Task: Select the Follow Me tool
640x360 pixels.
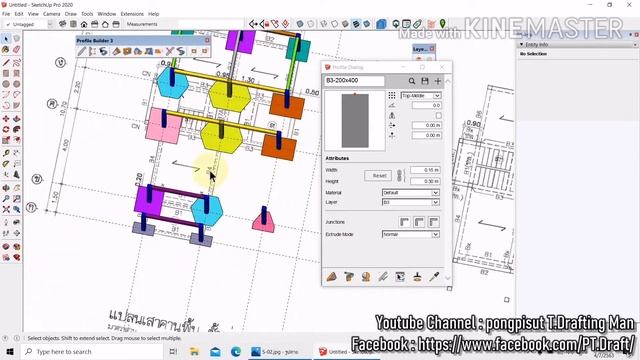Action: click(x=16, y=129)
